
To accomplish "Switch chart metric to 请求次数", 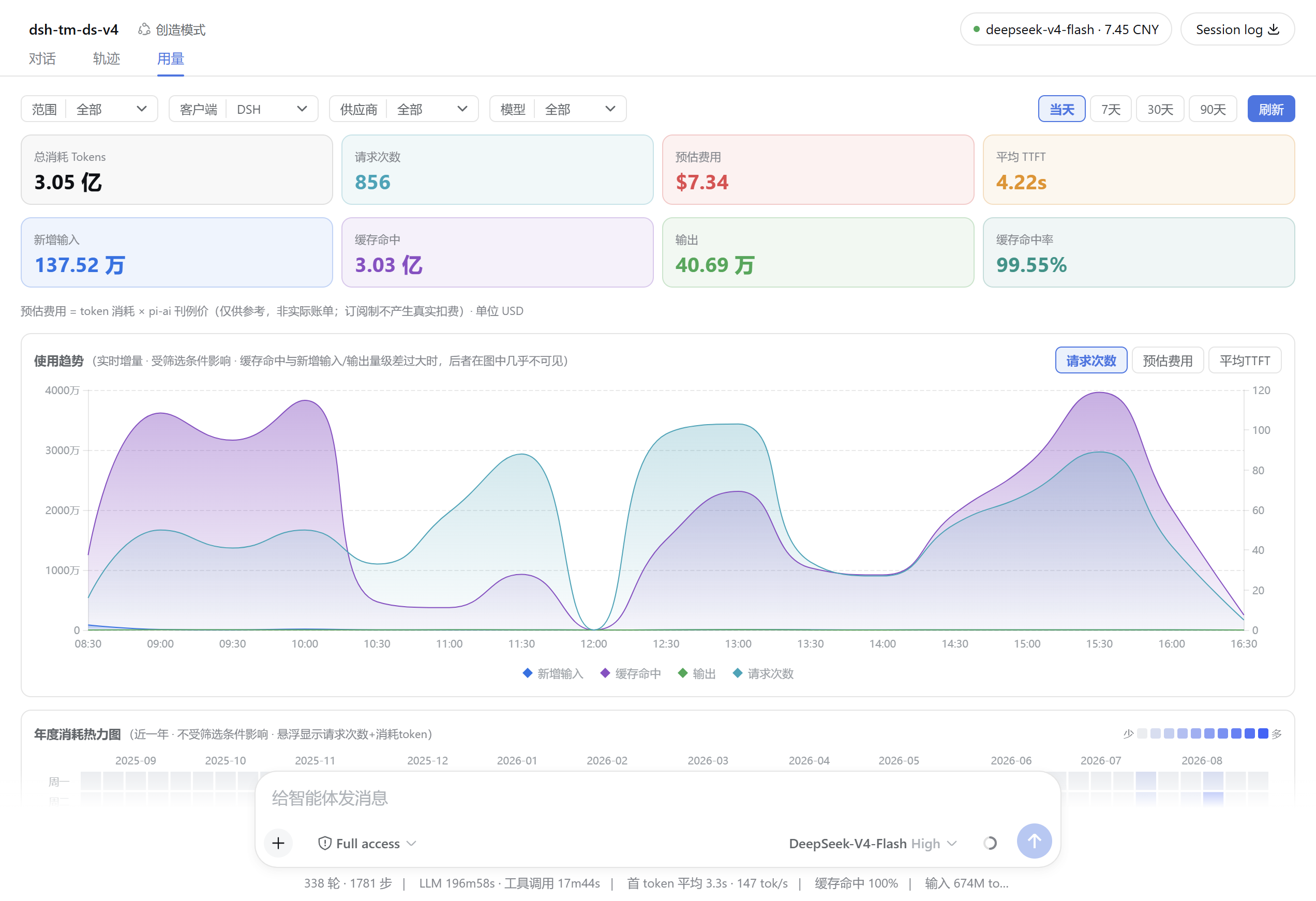I will [x=1090, y=360].
